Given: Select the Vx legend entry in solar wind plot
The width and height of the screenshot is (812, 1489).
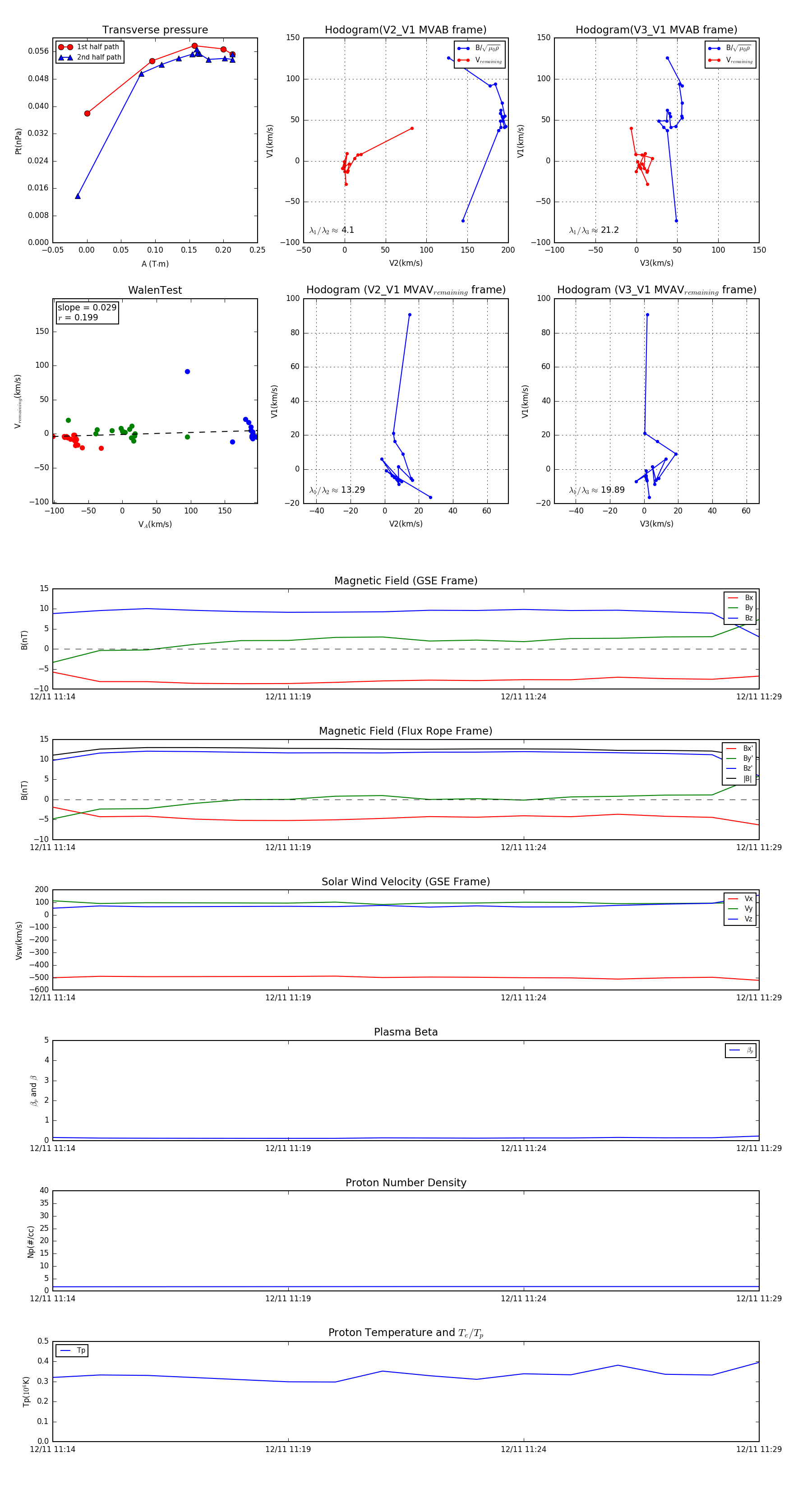Looking at the screenshot, I should (740, 899).
